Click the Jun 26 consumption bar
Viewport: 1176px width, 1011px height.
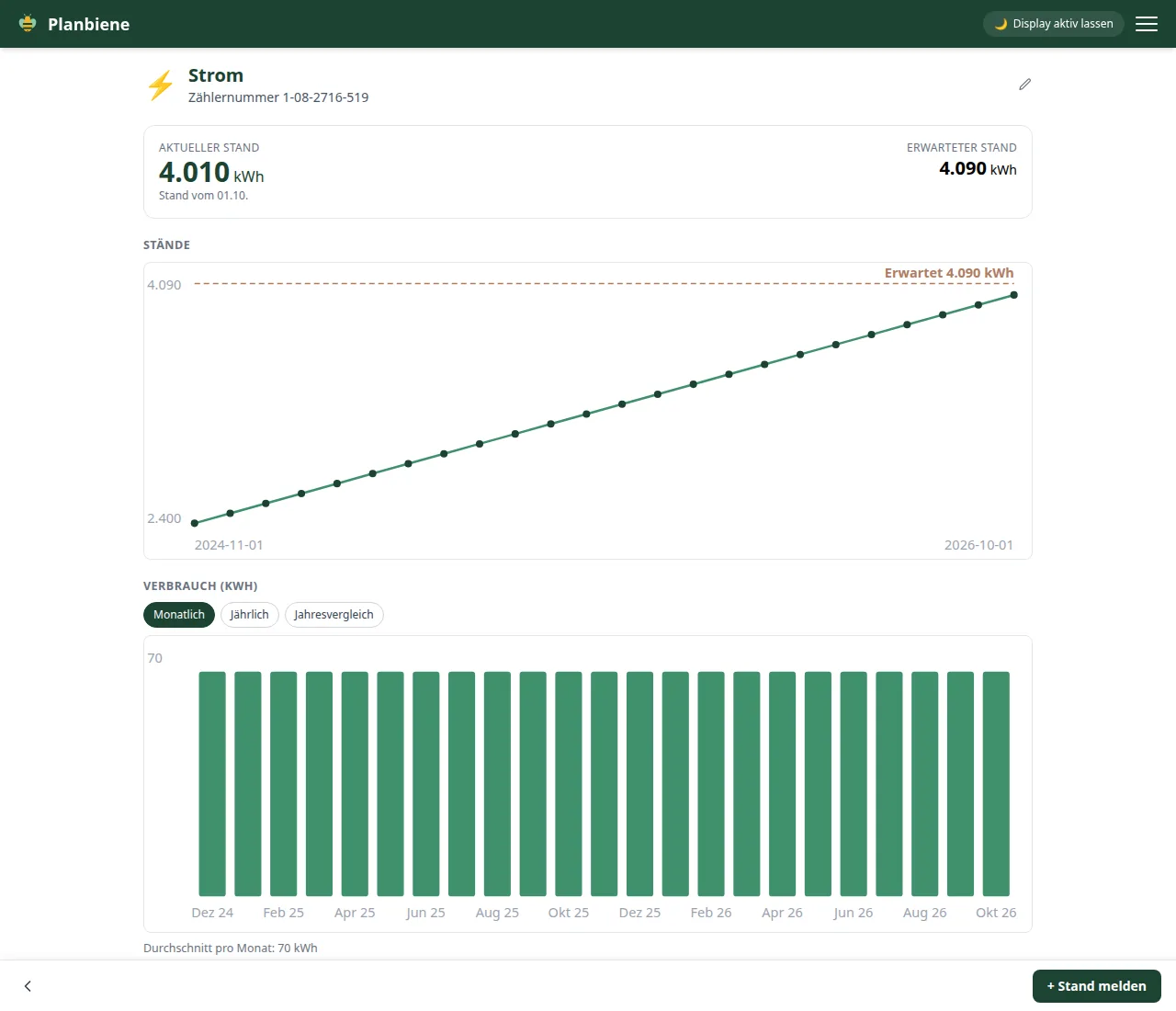854,784
